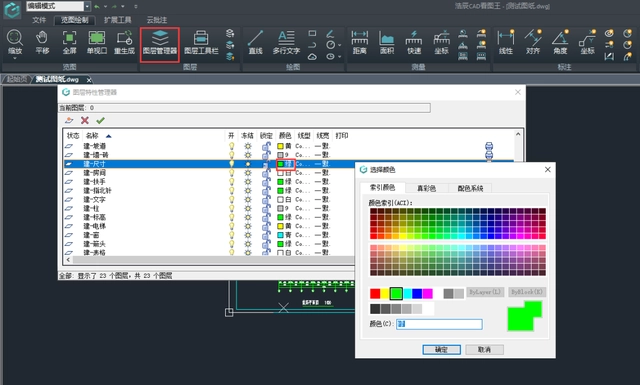The height and width of the screenshot is (385, 640).
Task: Toggle freeze sun icon for 建-扶手 layer
Action: tap(248, 182)
